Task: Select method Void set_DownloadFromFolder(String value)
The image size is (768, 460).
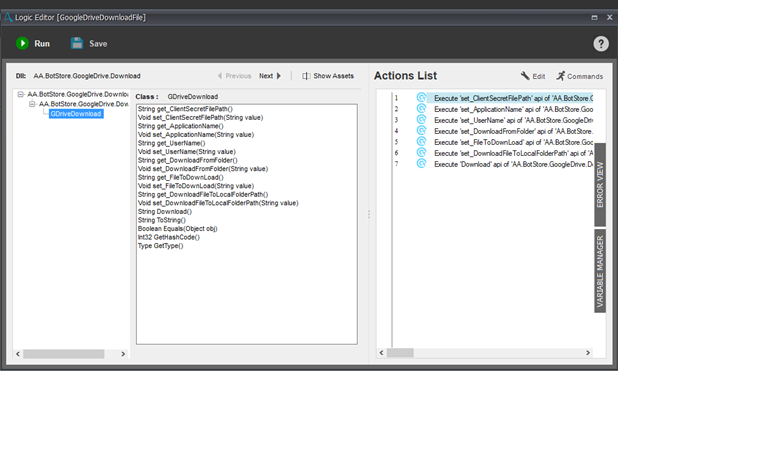Action: 203,169
